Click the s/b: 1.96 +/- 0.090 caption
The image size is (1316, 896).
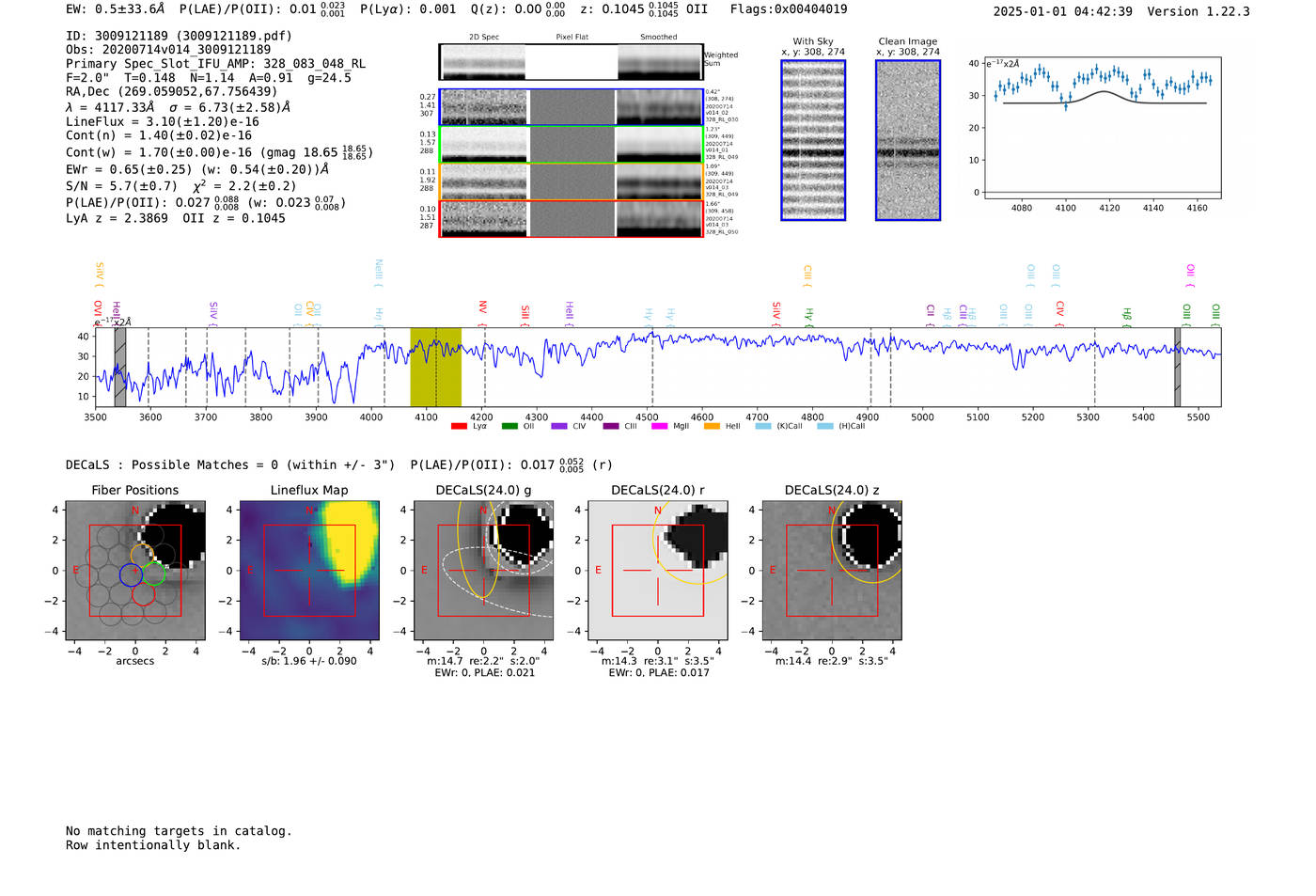[x=309, y=661]
